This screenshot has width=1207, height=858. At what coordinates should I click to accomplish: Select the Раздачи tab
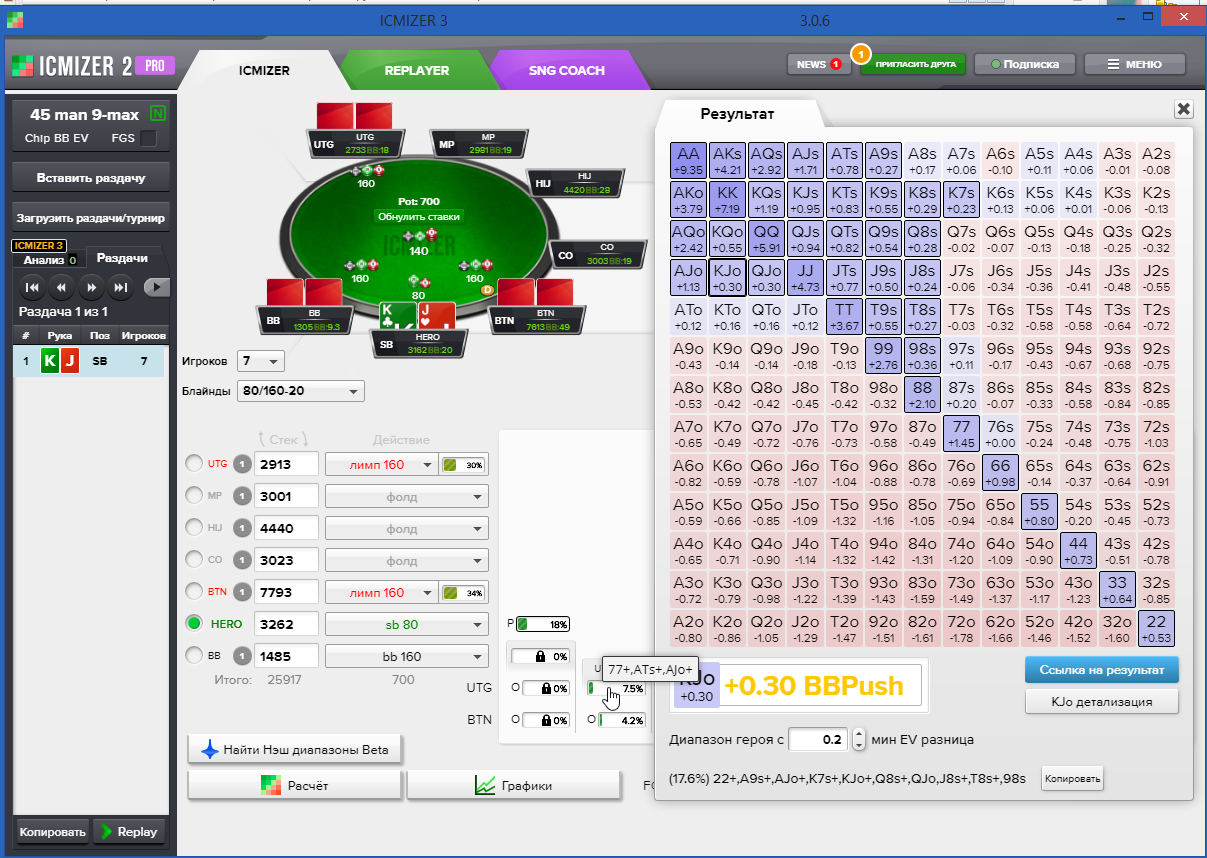[x=122, y=258]
